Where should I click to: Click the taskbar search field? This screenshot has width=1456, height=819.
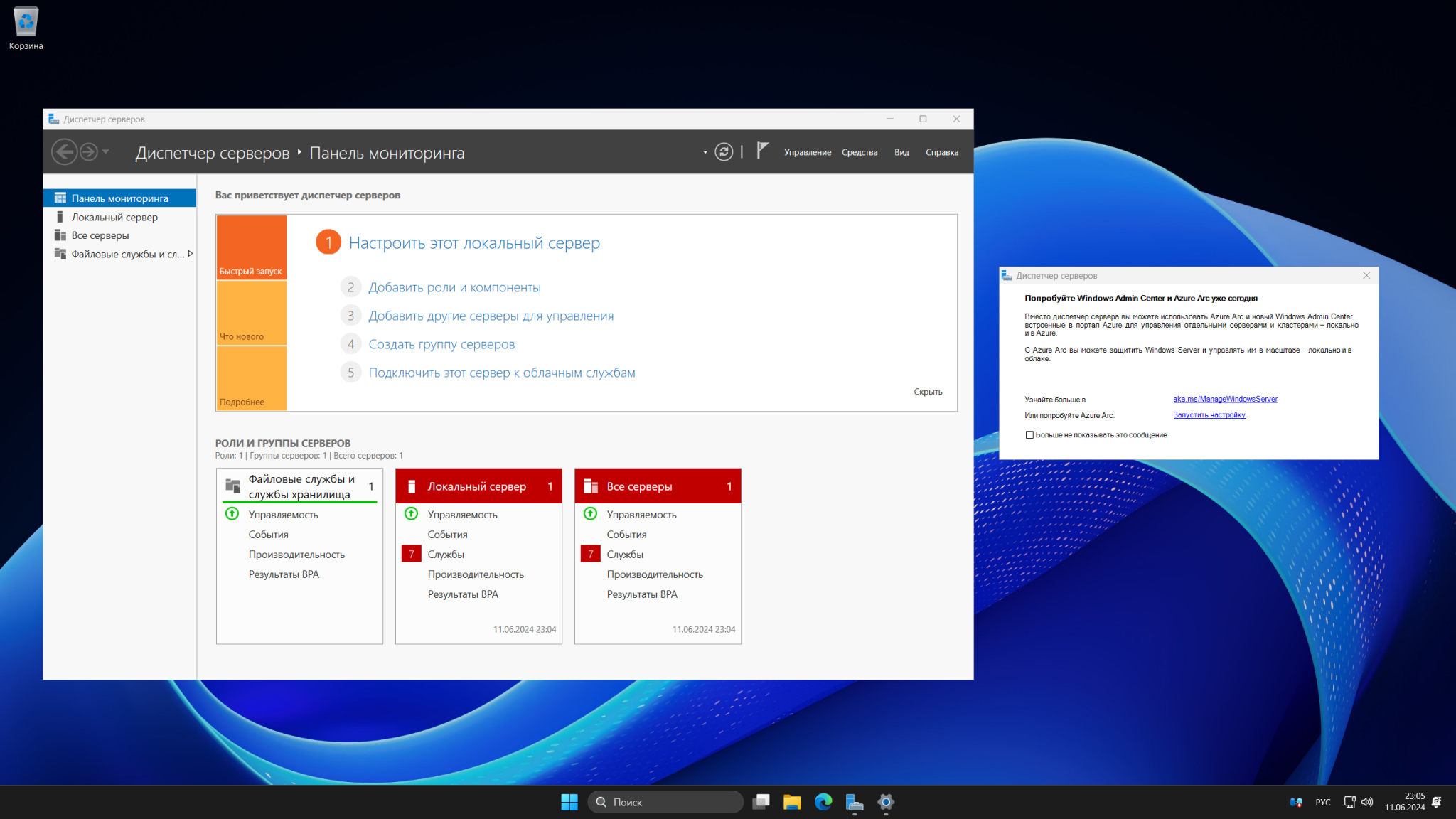[665, 802]
